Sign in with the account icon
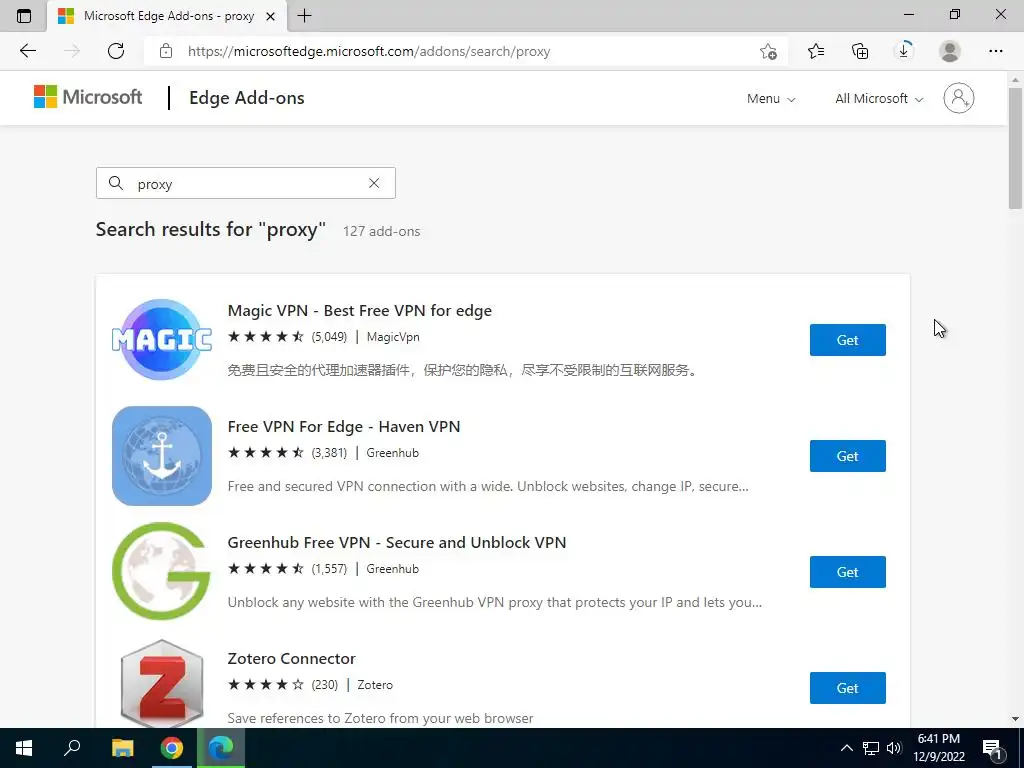1024x768 pixels. [959, 98]
